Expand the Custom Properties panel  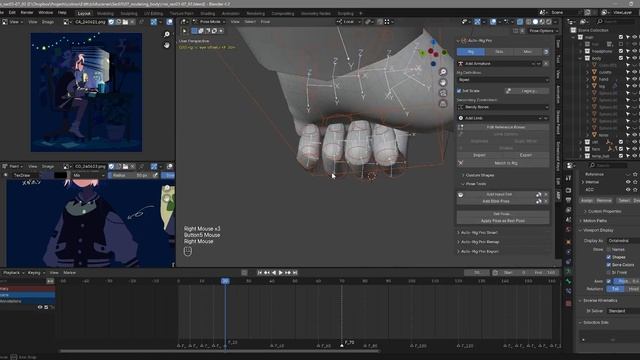click(x=602, y=211)
